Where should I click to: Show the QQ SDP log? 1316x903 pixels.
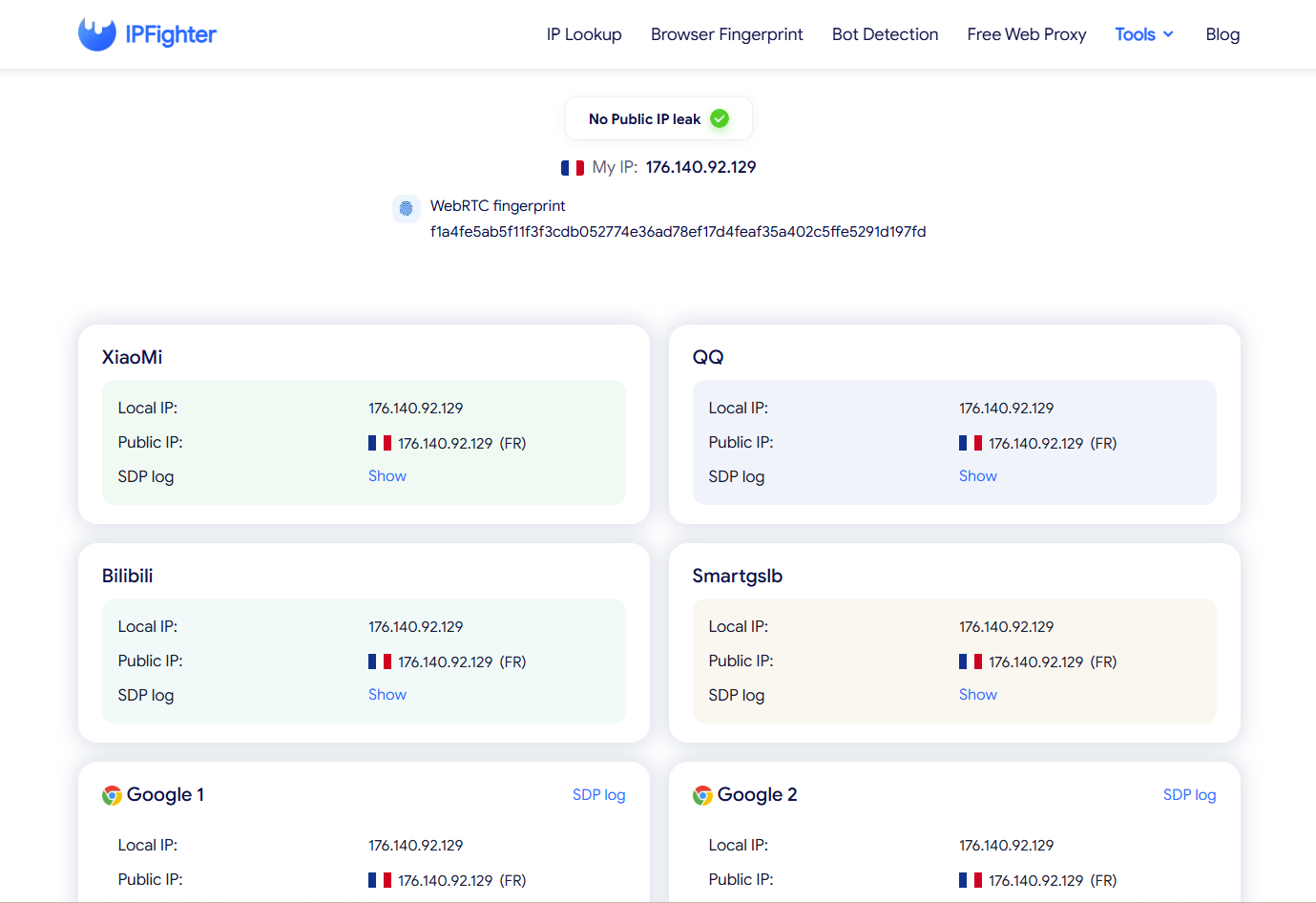pos(978,475)
